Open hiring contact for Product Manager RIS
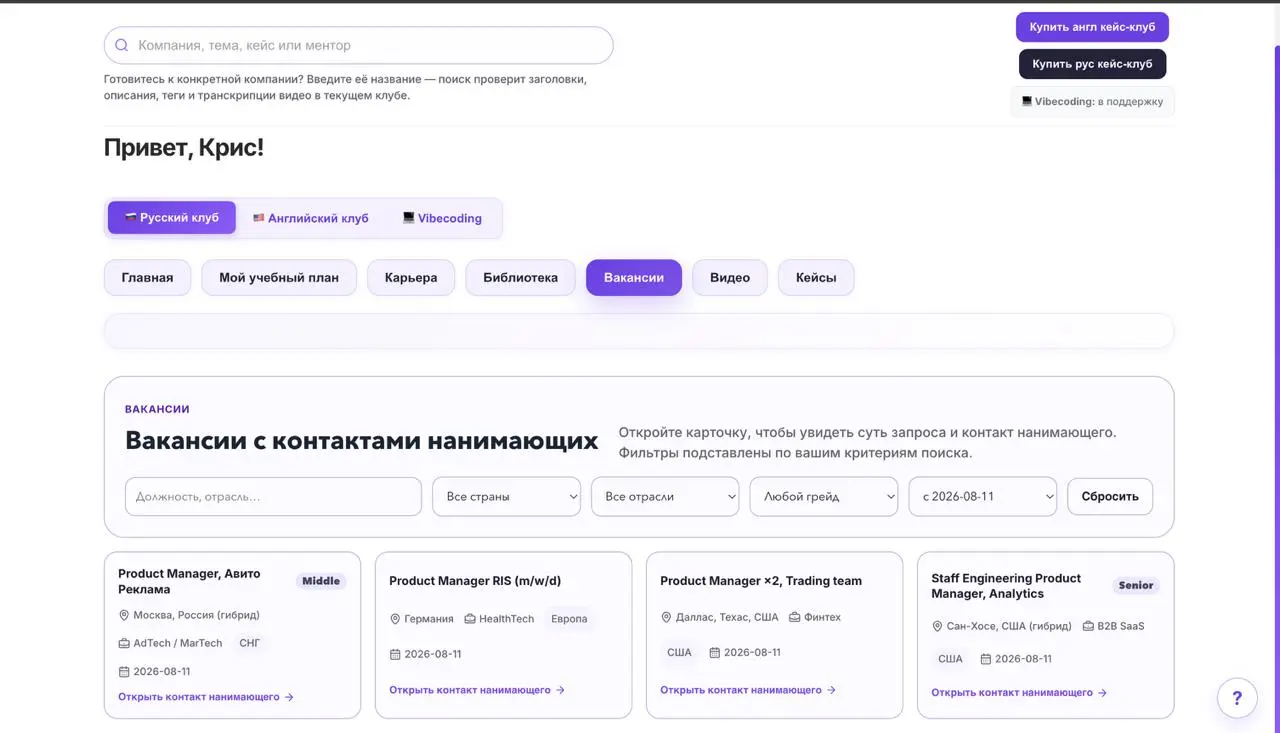1280x733 pixels. [477, 690]
